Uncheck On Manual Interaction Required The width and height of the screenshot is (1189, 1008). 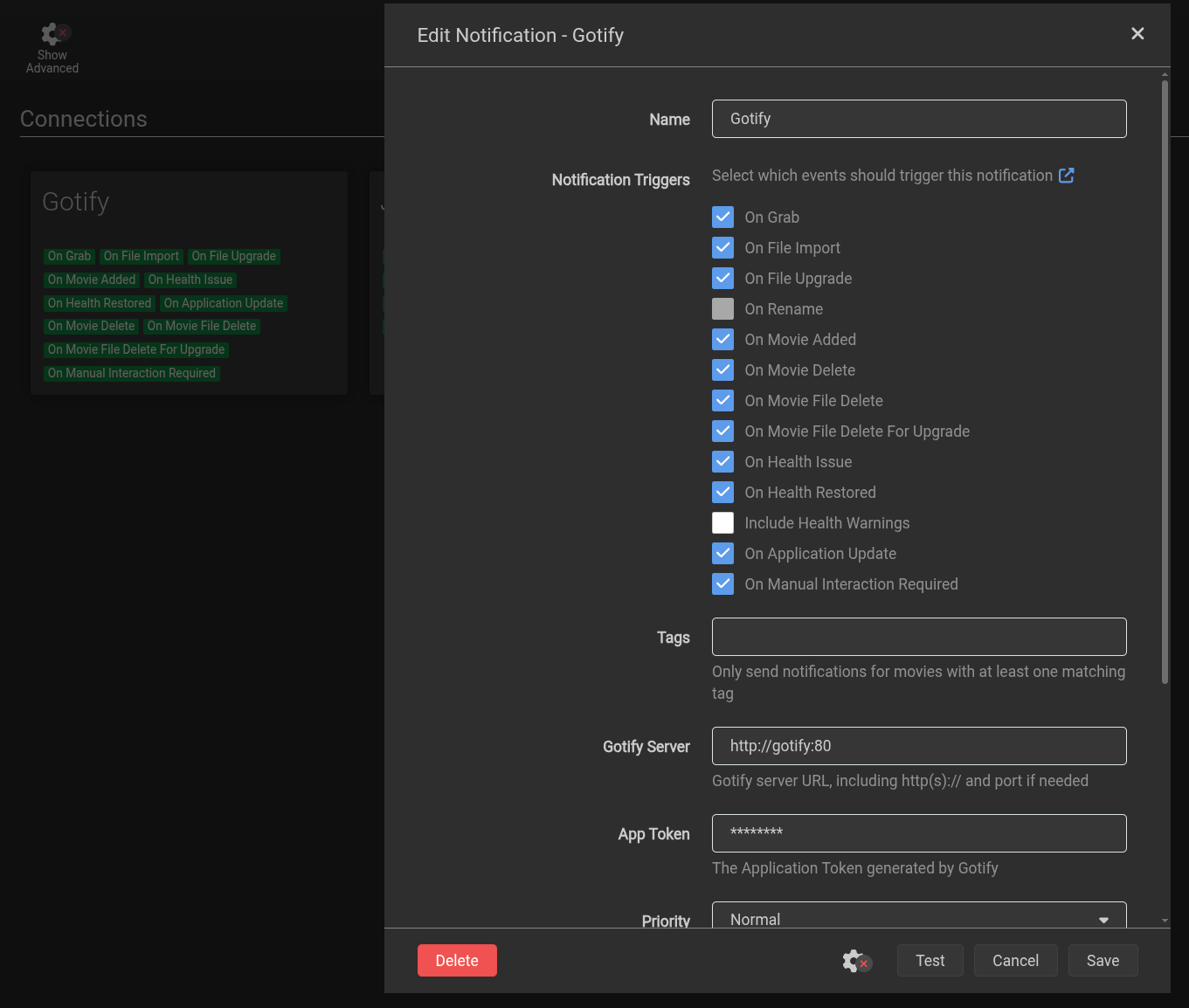point(722,584)
